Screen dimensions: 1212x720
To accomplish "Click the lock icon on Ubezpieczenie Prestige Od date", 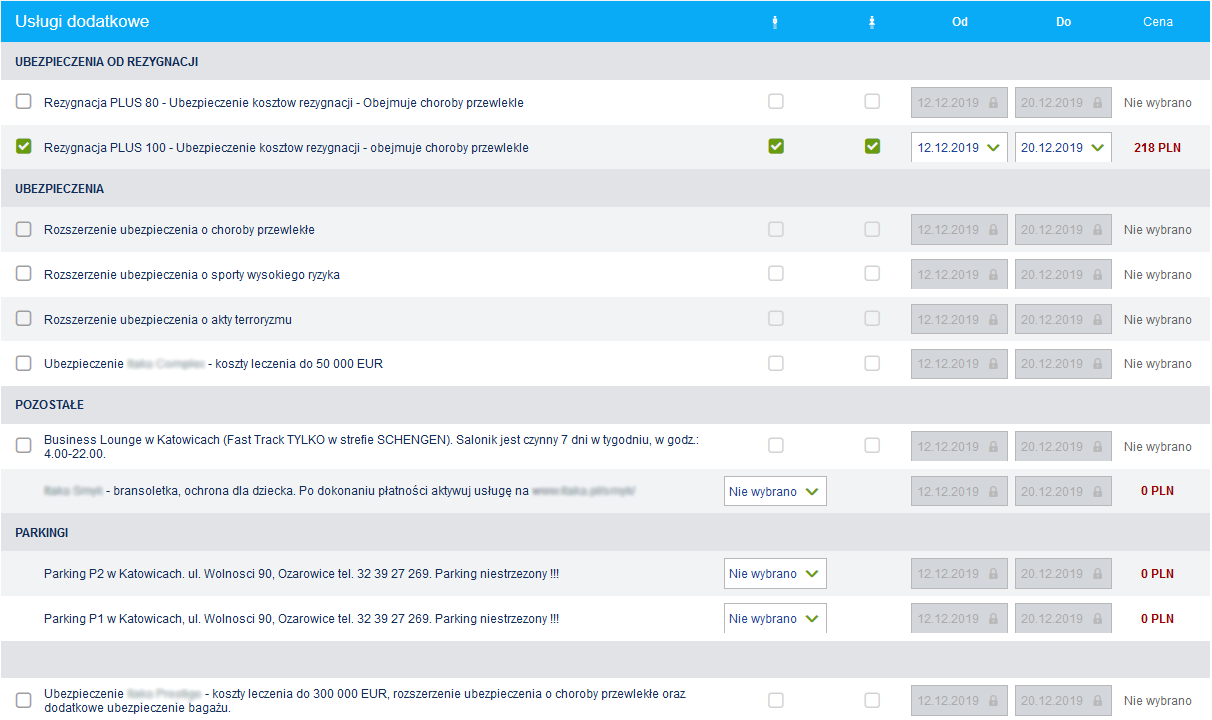I will 996,700.
